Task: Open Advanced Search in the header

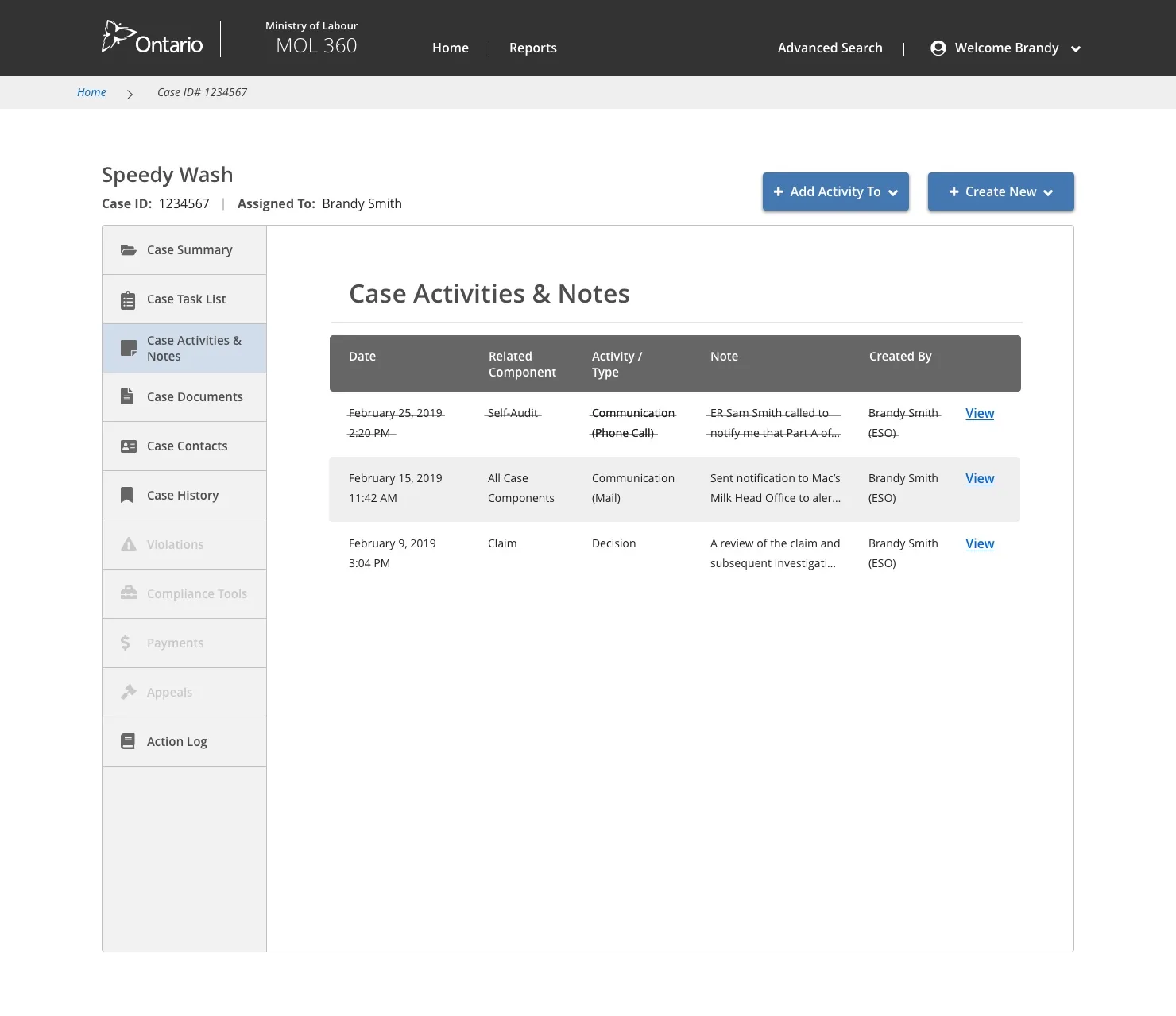Action: pos(830,48)
